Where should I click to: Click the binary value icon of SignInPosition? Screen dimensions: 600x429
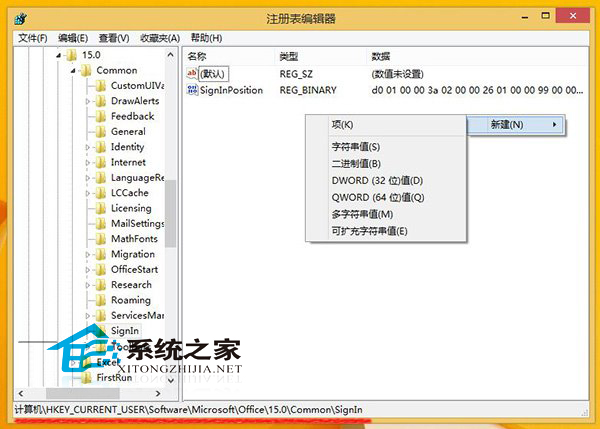tap(192, 90)
